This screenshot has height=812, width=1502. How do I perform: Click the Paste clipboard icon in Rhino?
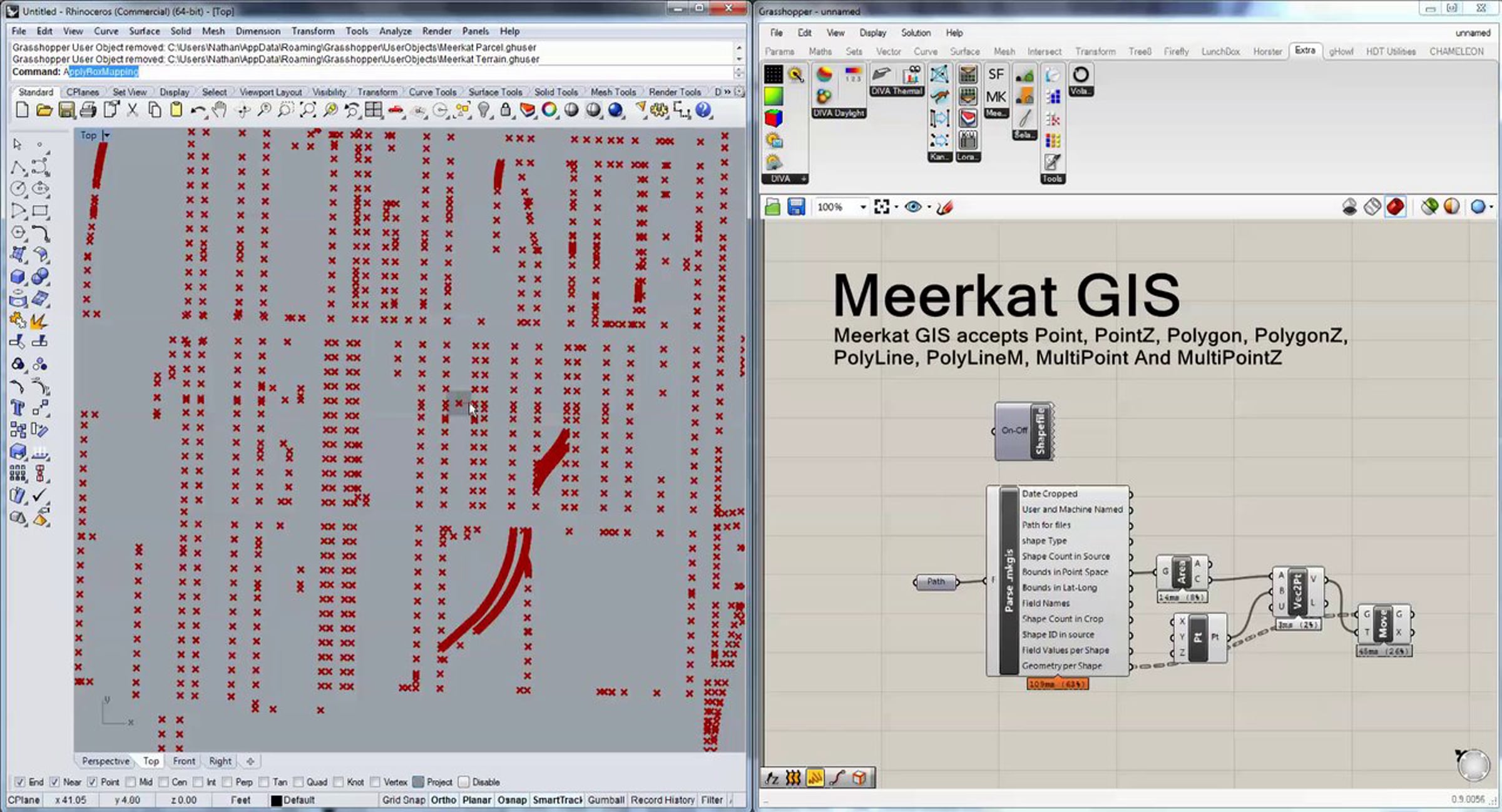(176, 111)
